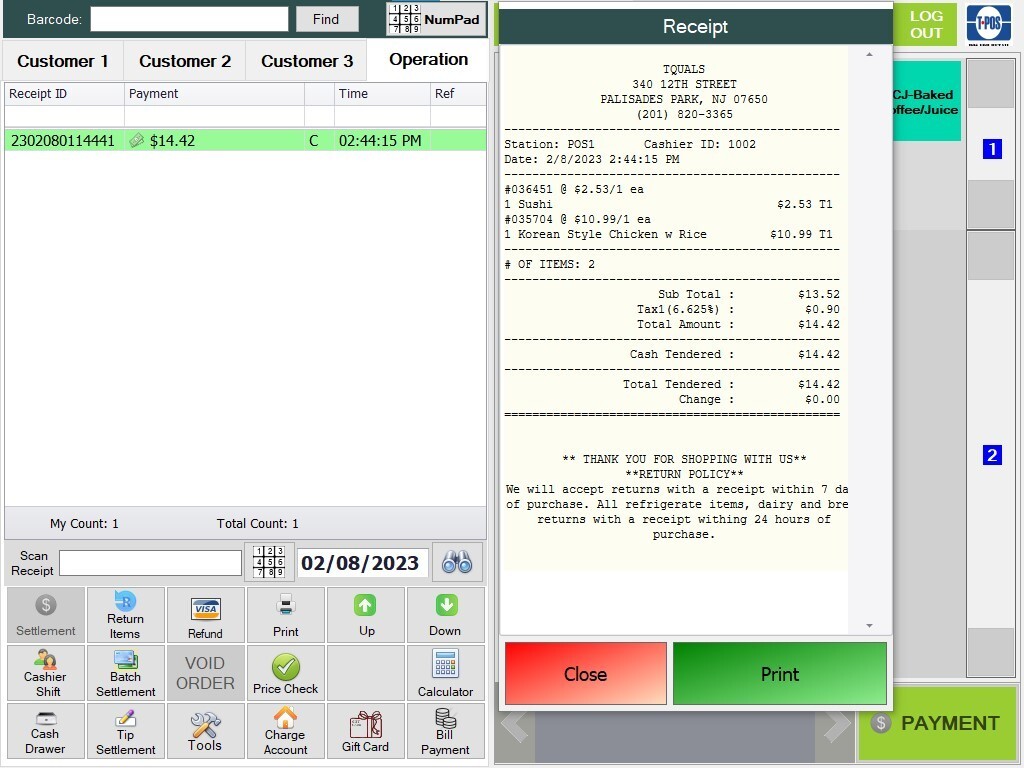
Task: Go to page 2 on right panel
Action: [992, 455]
